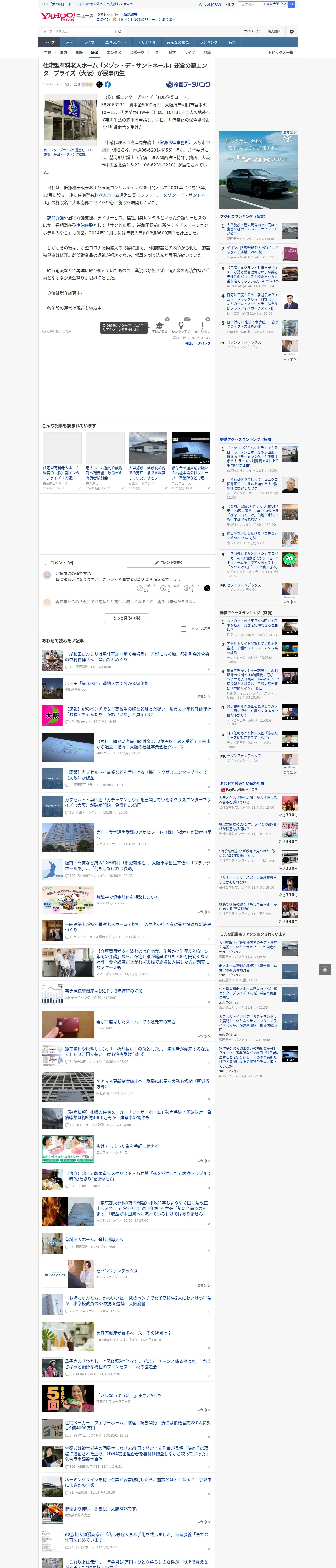Select the ランキング tab

point(209,43)
